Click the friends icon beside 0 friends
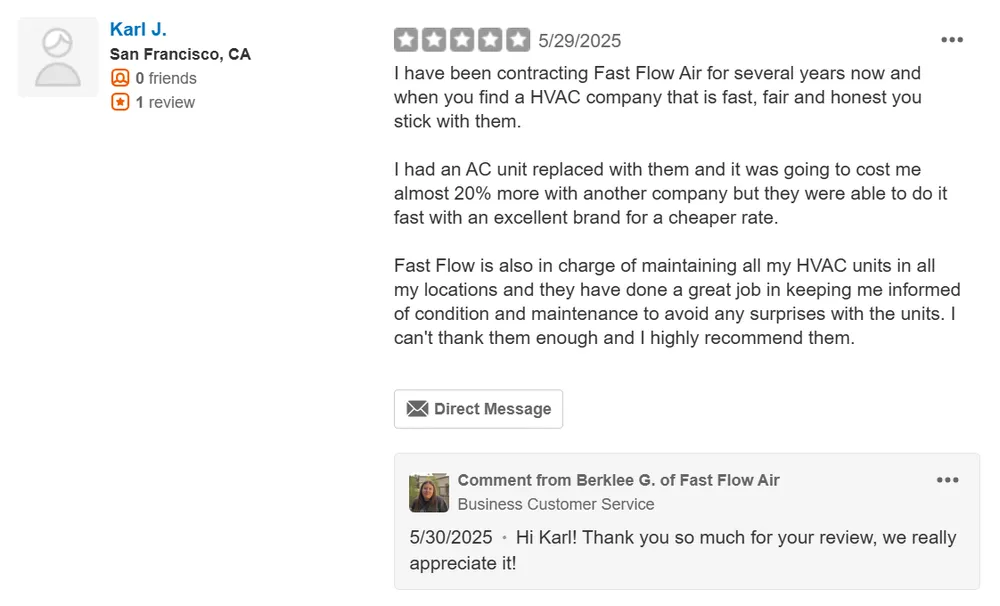Image resolution: width=1000 pixels, height=606 pixels. pos(120,78)
